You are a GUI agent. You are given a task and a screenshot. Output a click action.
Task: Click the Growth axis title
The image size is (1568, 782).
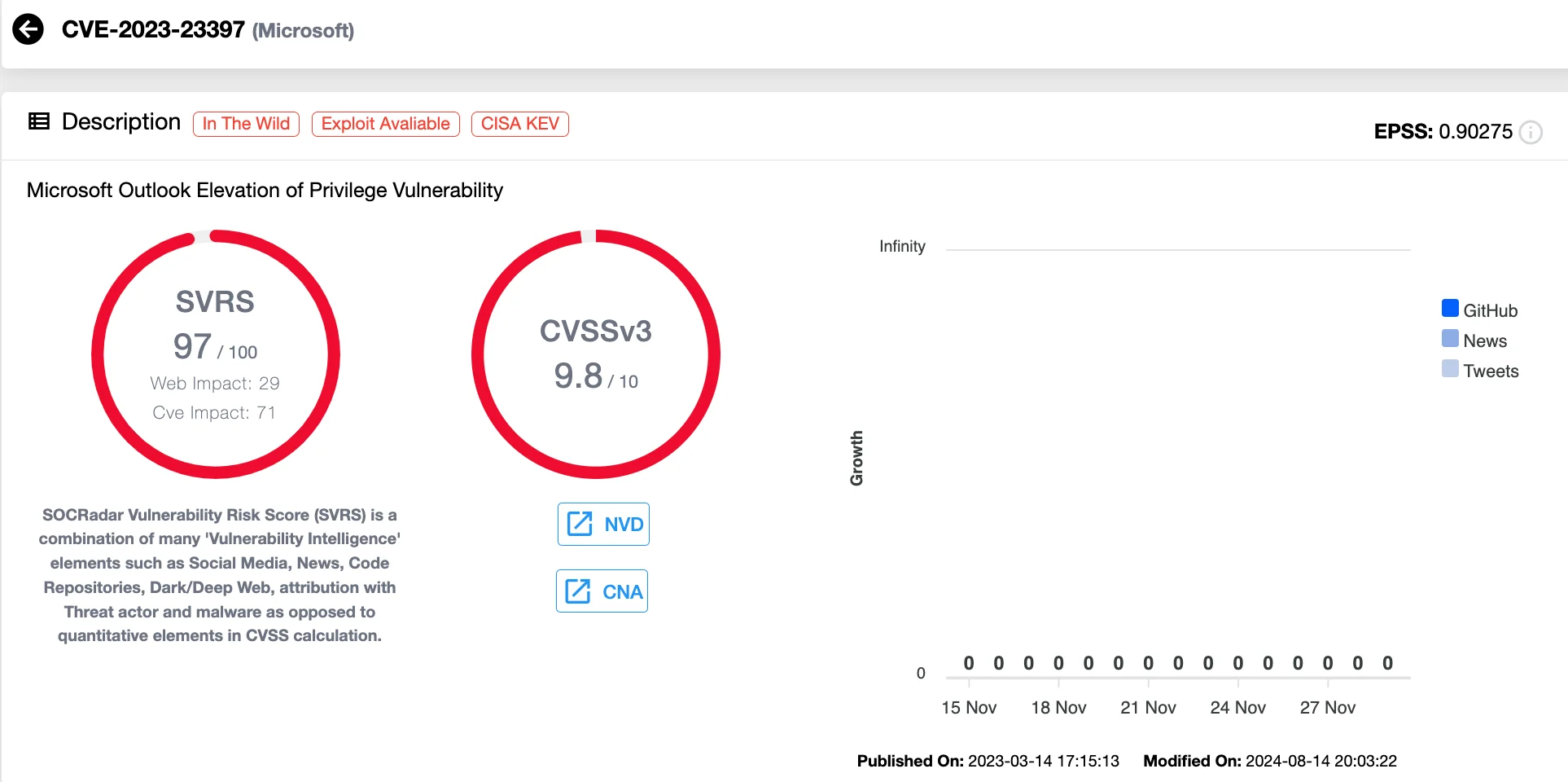point(856,459)
